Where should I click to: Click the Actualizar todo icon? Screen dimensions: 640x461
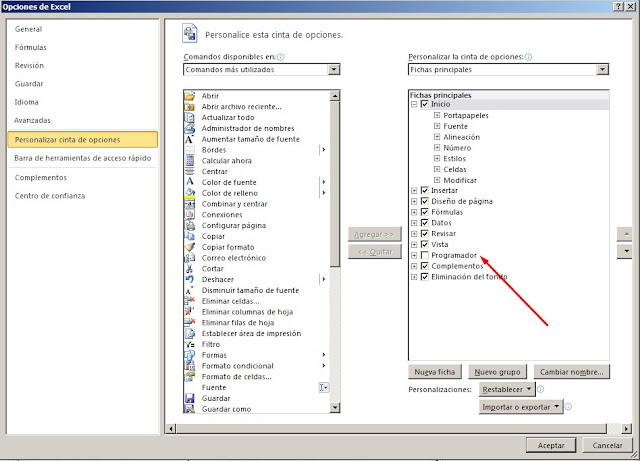189,118
